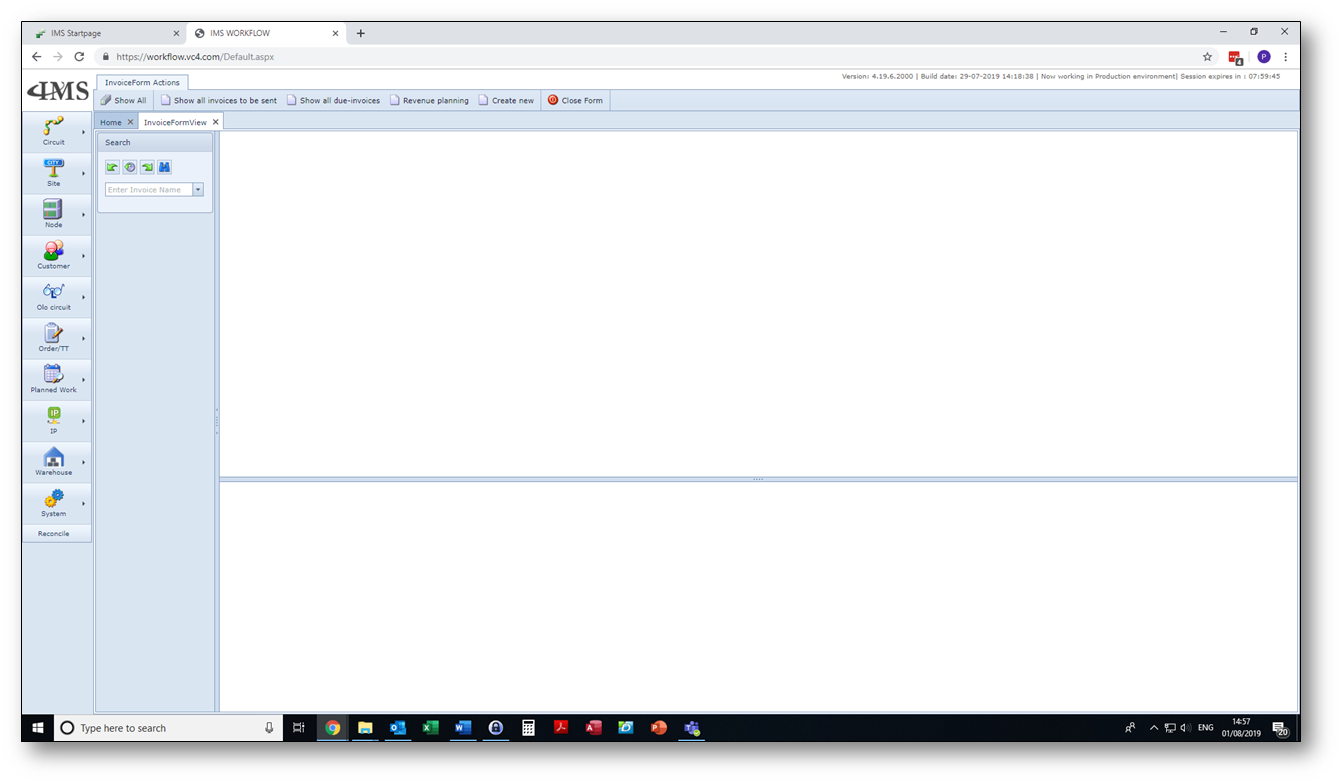
Task: Open the Site module icon
Action: (54, 168)
